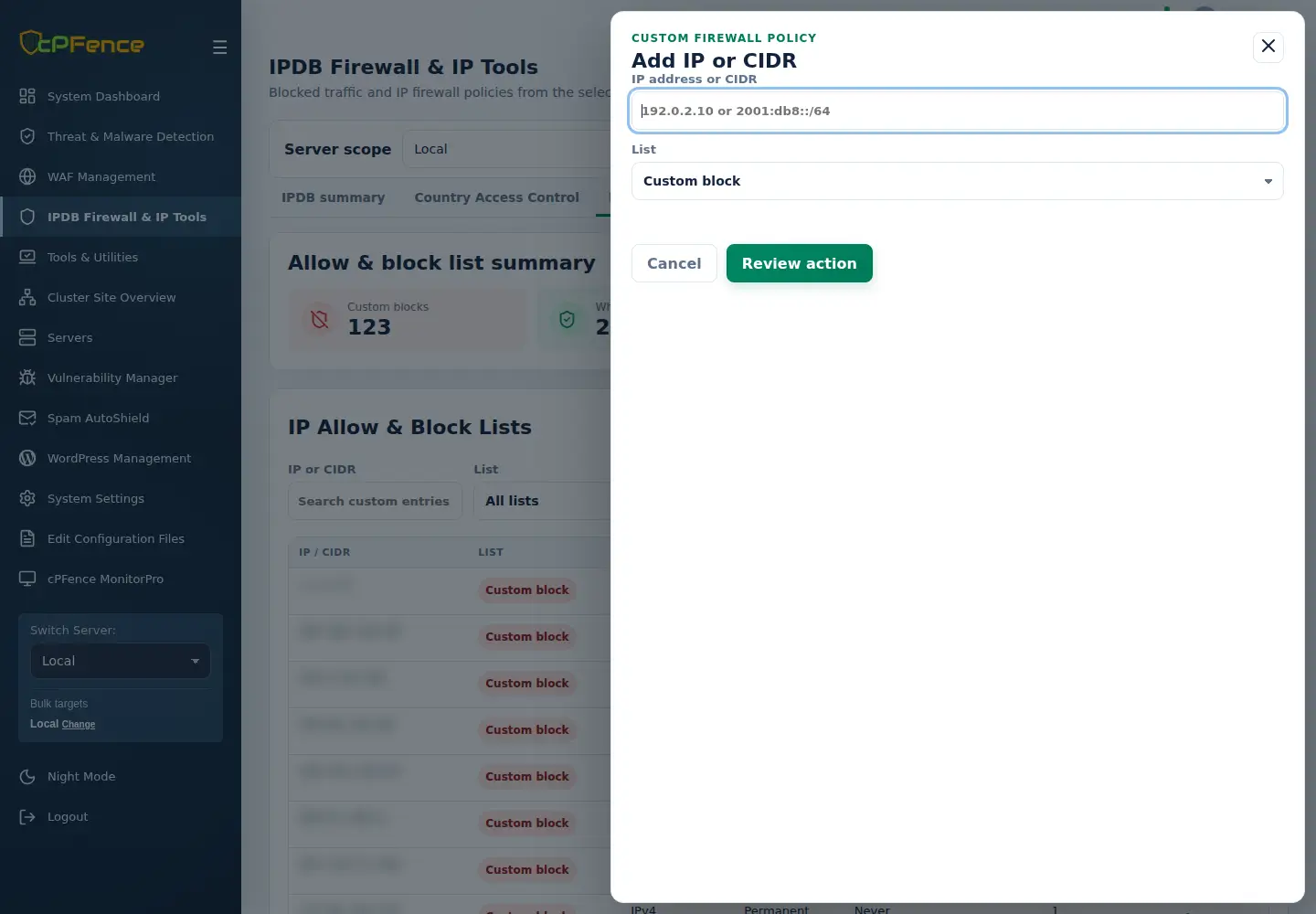The height and width of the screenshot is (914, 1316).
Task: Click the Review action button
Action: coord(800,263)
